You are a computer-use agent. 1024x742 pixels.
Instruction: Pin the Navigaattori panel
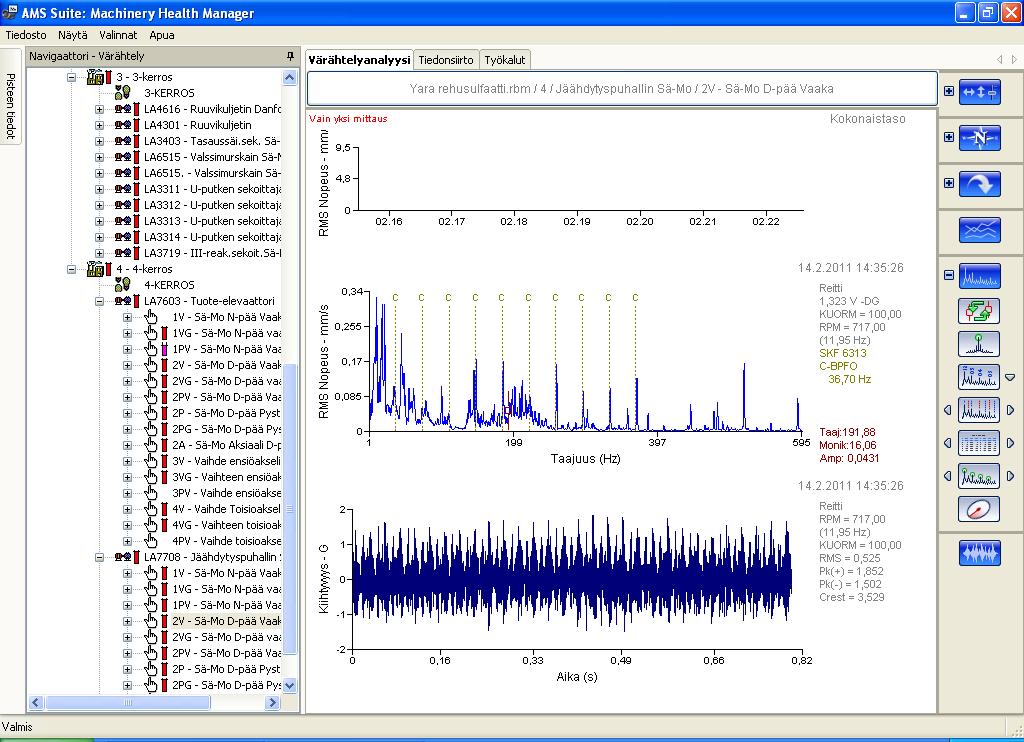pos(291,57)
